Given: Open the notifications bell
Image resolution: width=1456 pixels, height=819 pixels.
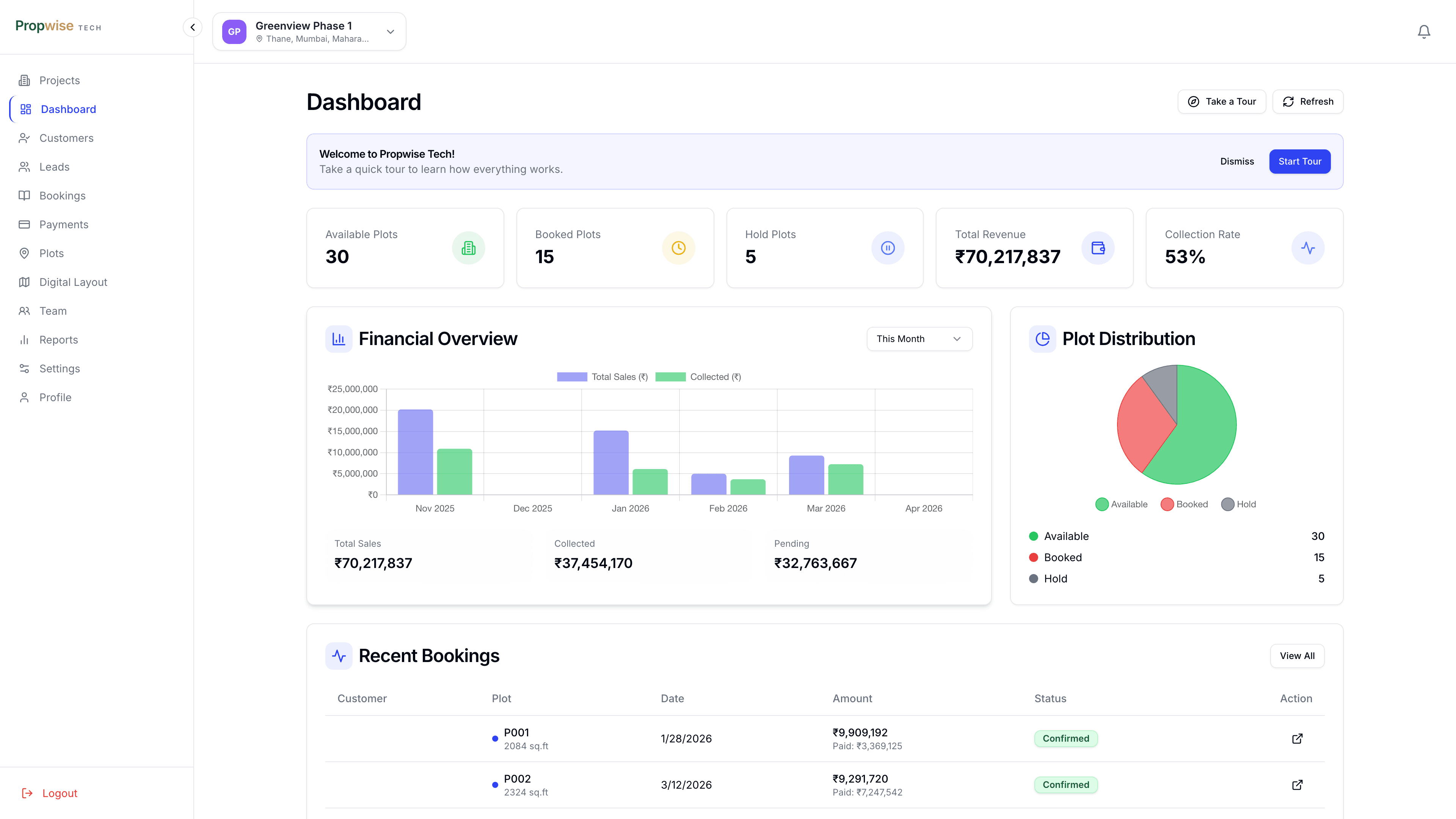Looking at the screenshot, I should click(x=1424, y=31).
